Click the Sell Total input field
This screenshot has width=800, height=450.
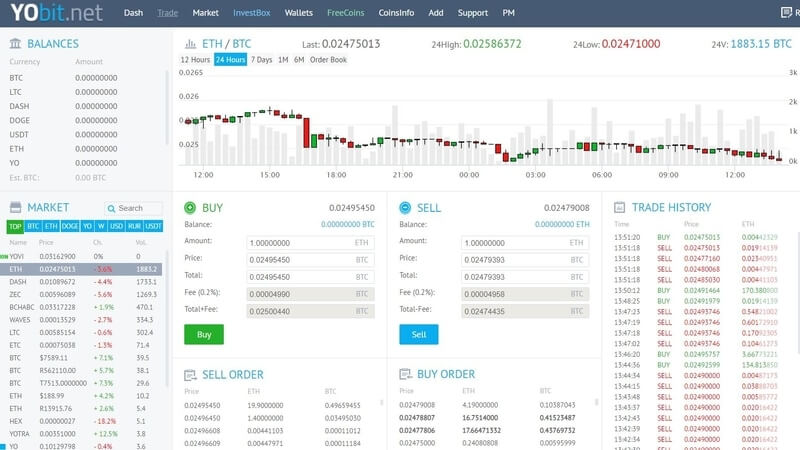tap(526, 277)
